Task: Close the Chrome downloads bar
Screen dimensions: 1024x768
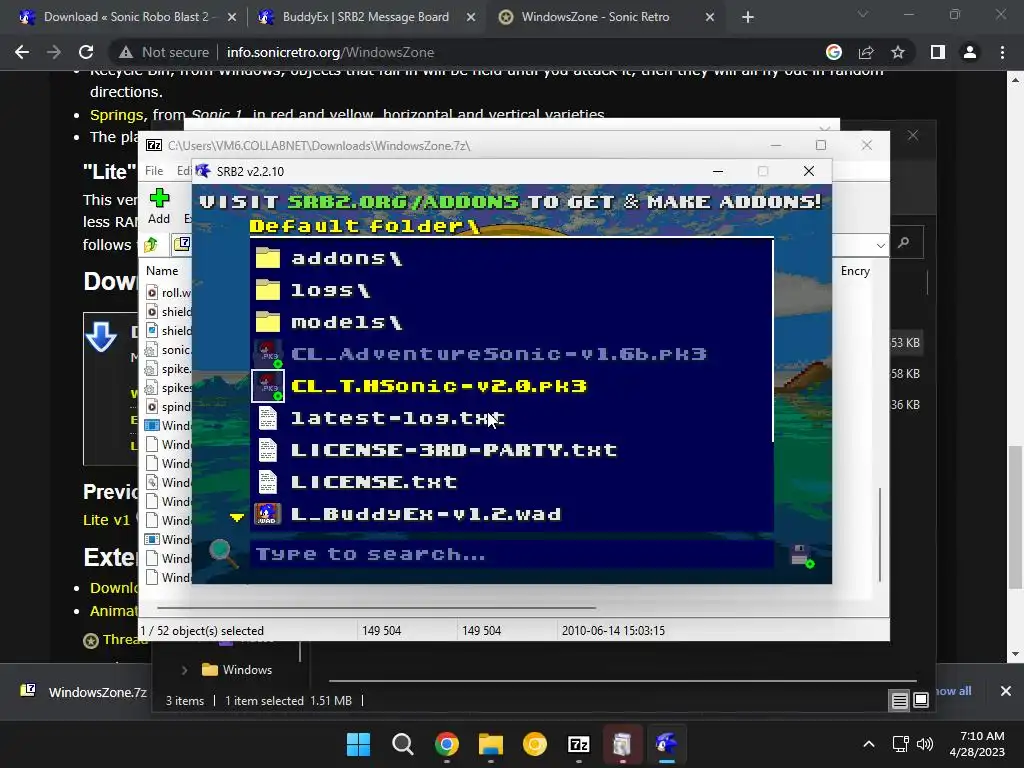Action: click(x=1006, y=691)
